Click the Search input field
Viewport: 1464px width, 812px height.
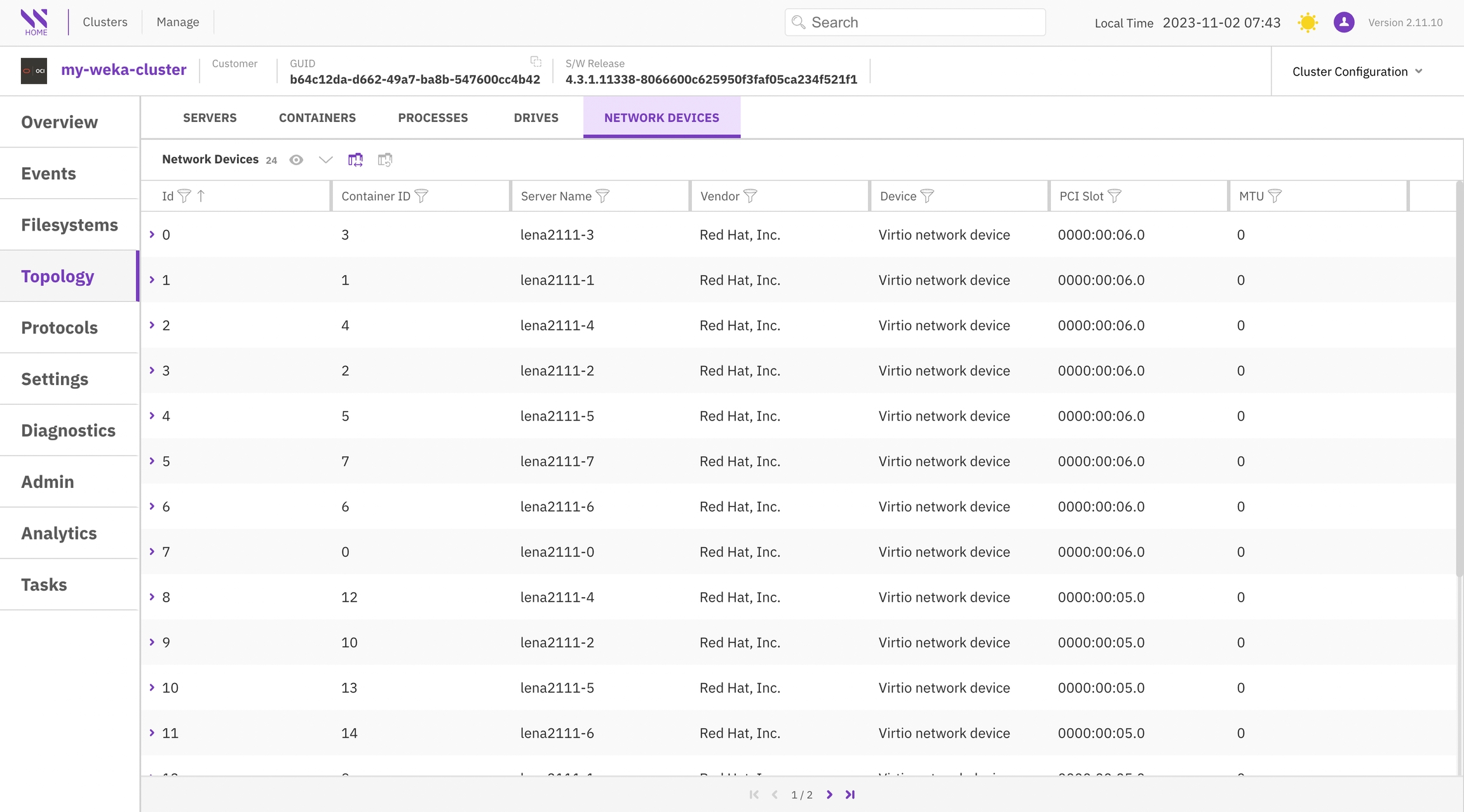point(915,23)
